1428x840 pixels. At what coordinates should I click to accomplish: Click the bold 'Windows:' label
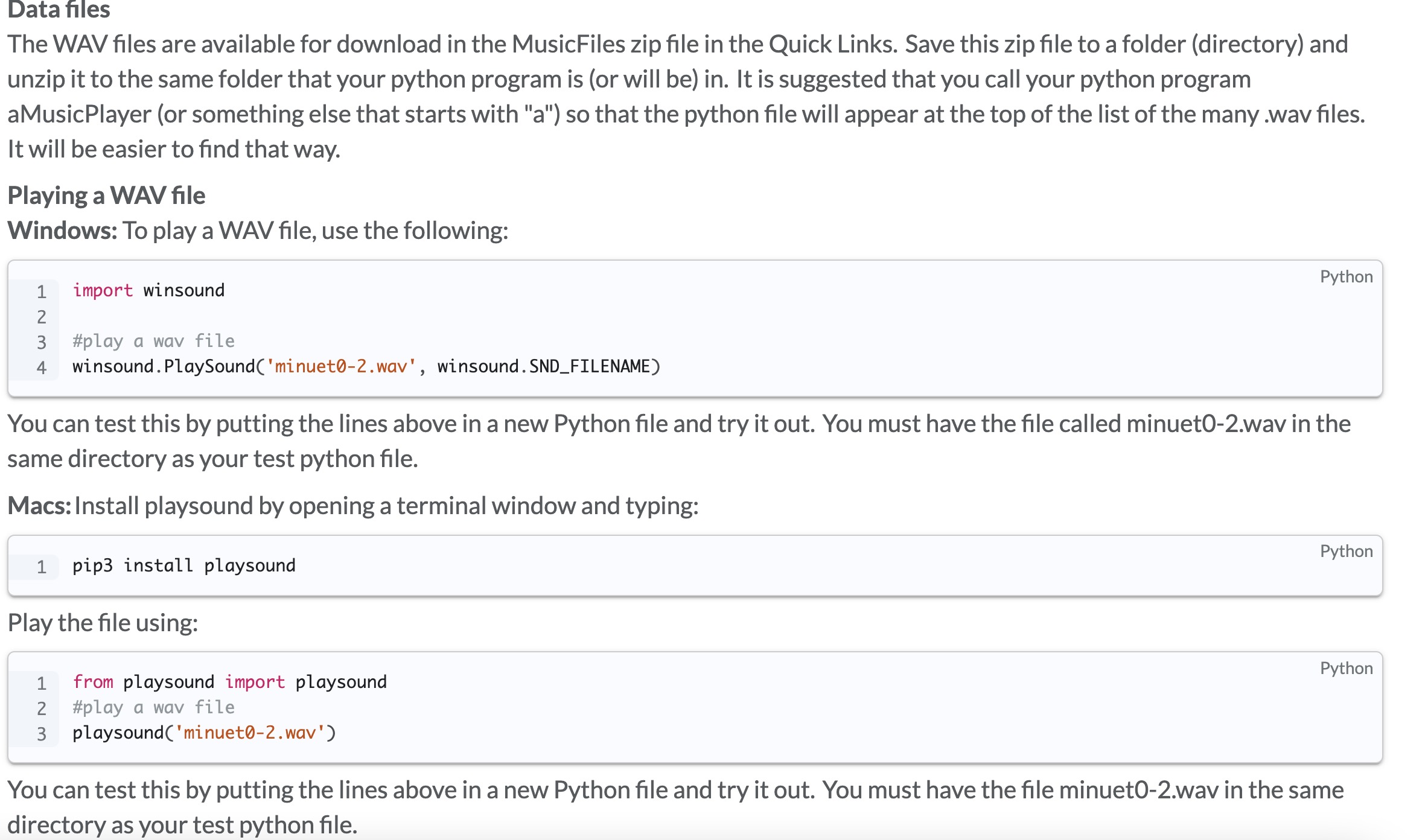pos(62,231)
